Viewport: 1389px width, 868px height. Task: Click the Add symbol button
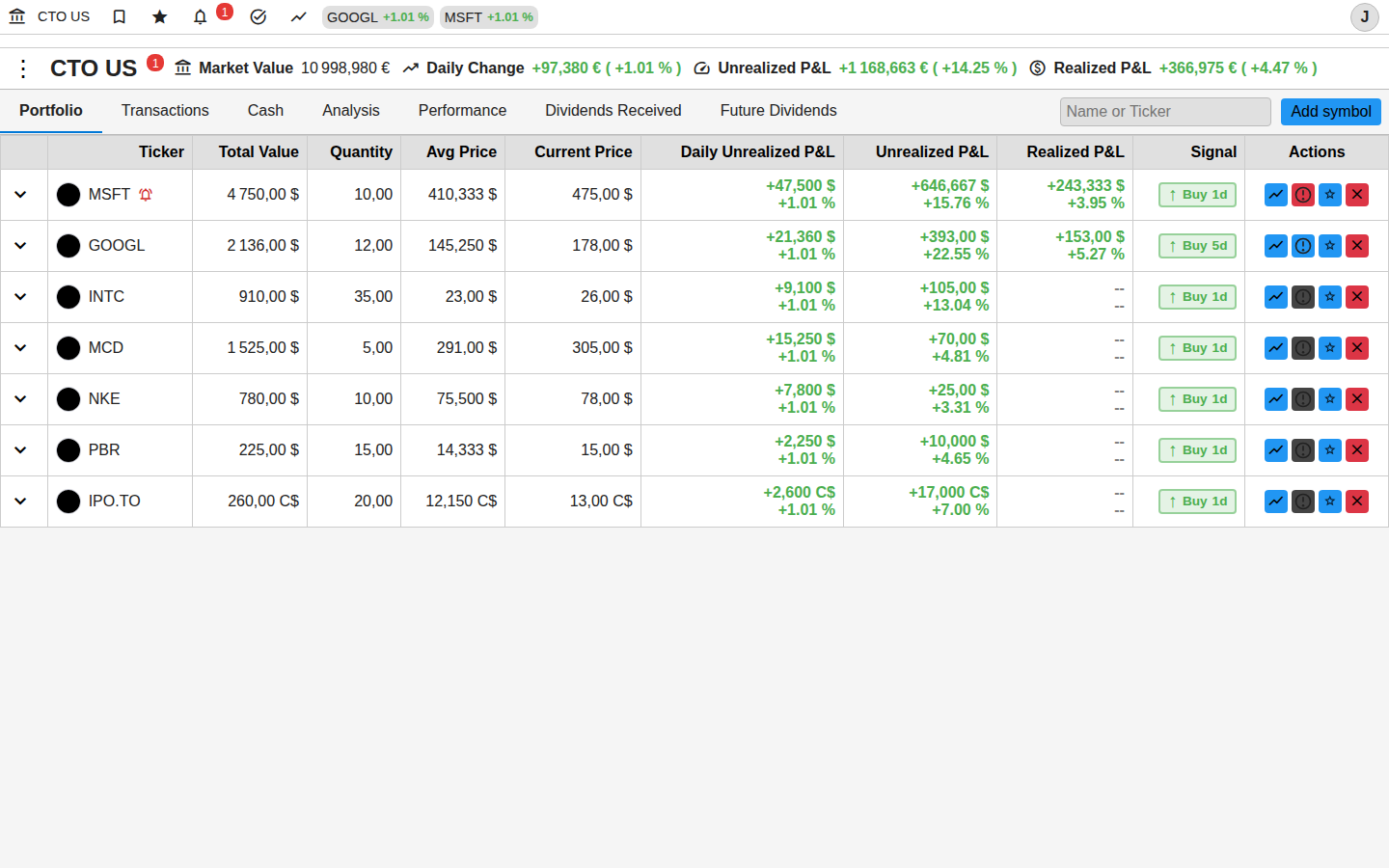pos(1331,112)
